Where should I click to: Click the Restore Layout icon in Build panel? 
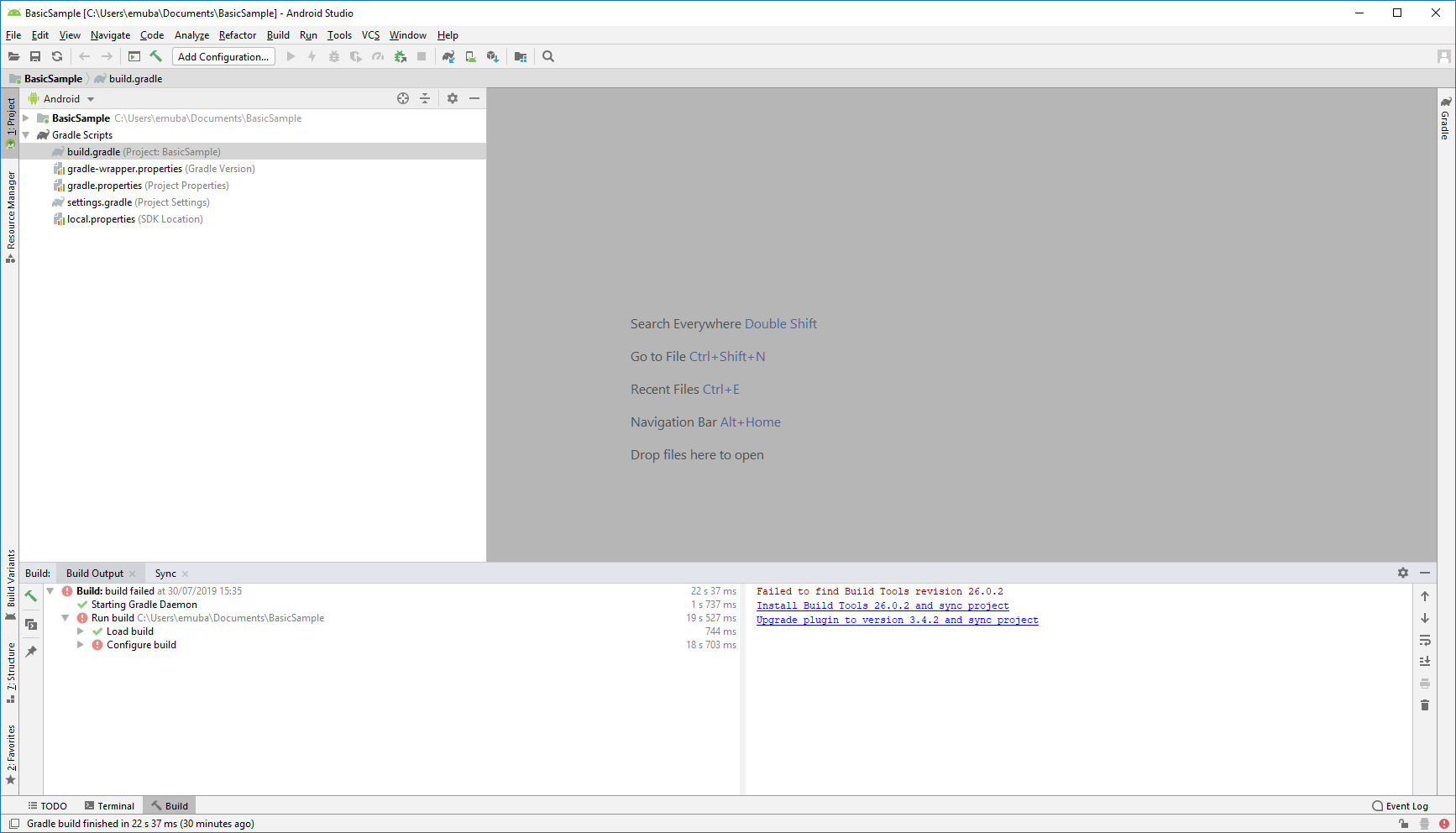pos(31,624)
